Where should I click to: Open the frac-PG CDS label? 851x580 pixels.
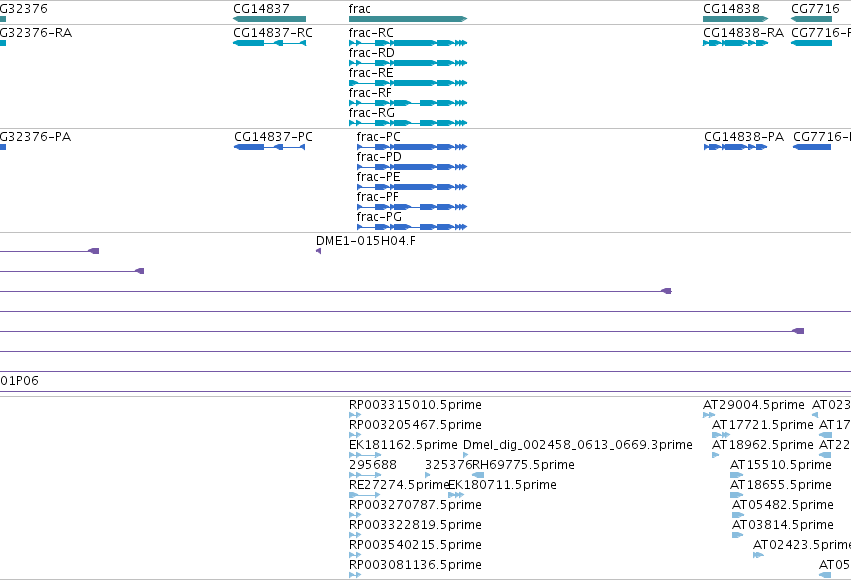tap(379, 216)
